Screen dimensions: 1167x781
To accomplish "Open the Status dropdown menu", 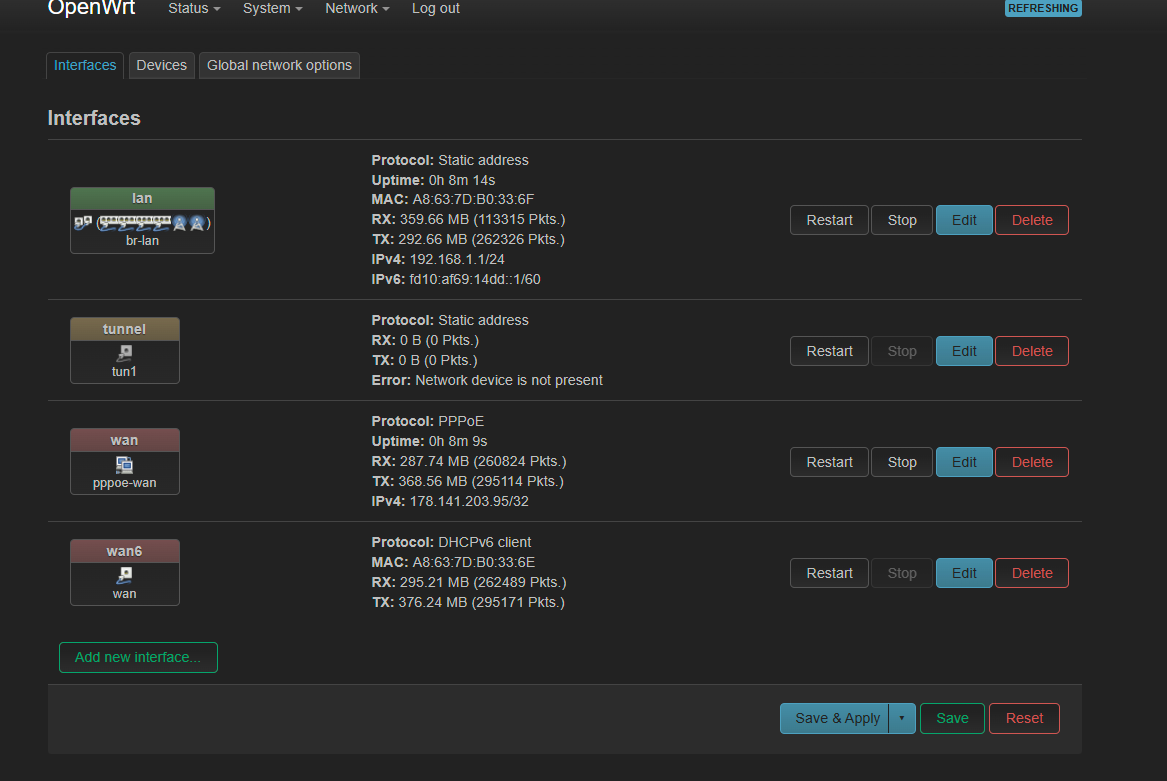I will 194,9.
